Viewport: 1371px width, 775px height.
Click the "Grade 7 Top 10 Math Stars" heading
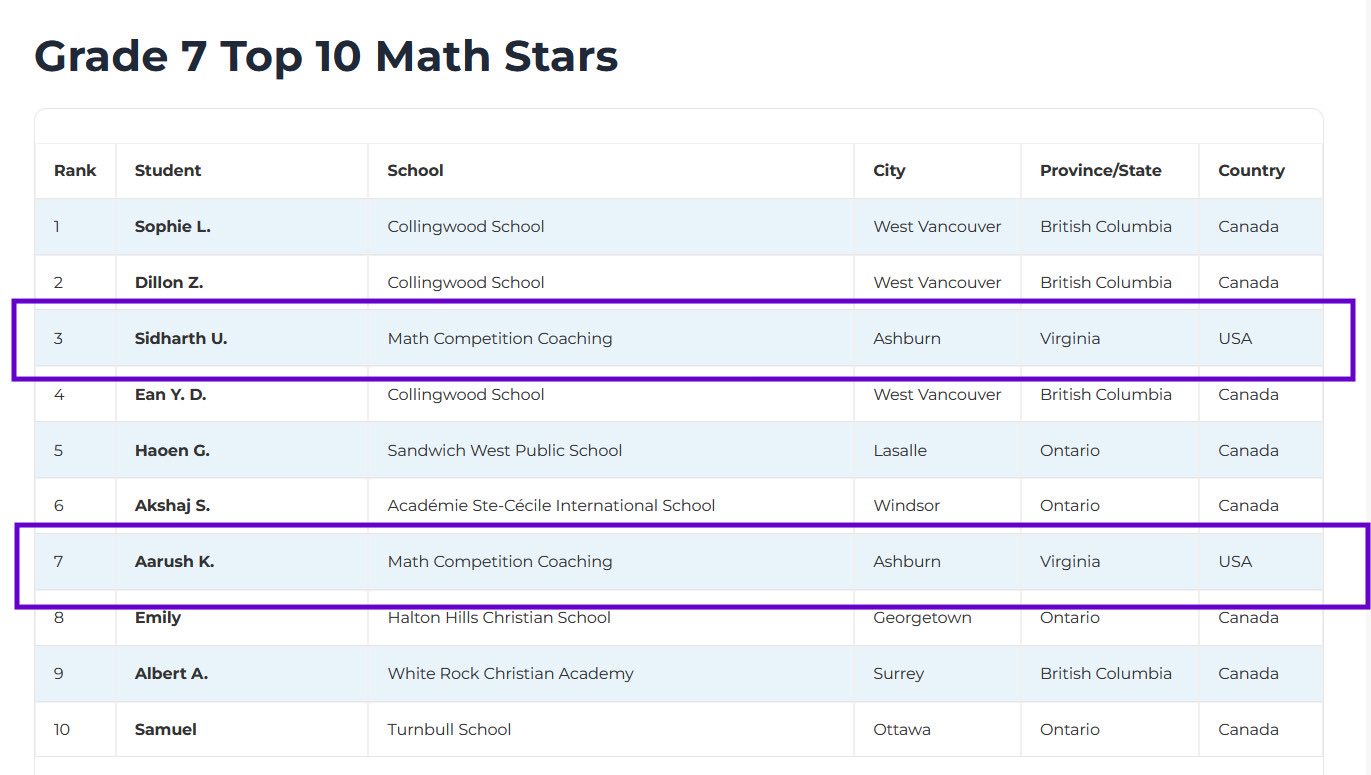coord(326,56)
